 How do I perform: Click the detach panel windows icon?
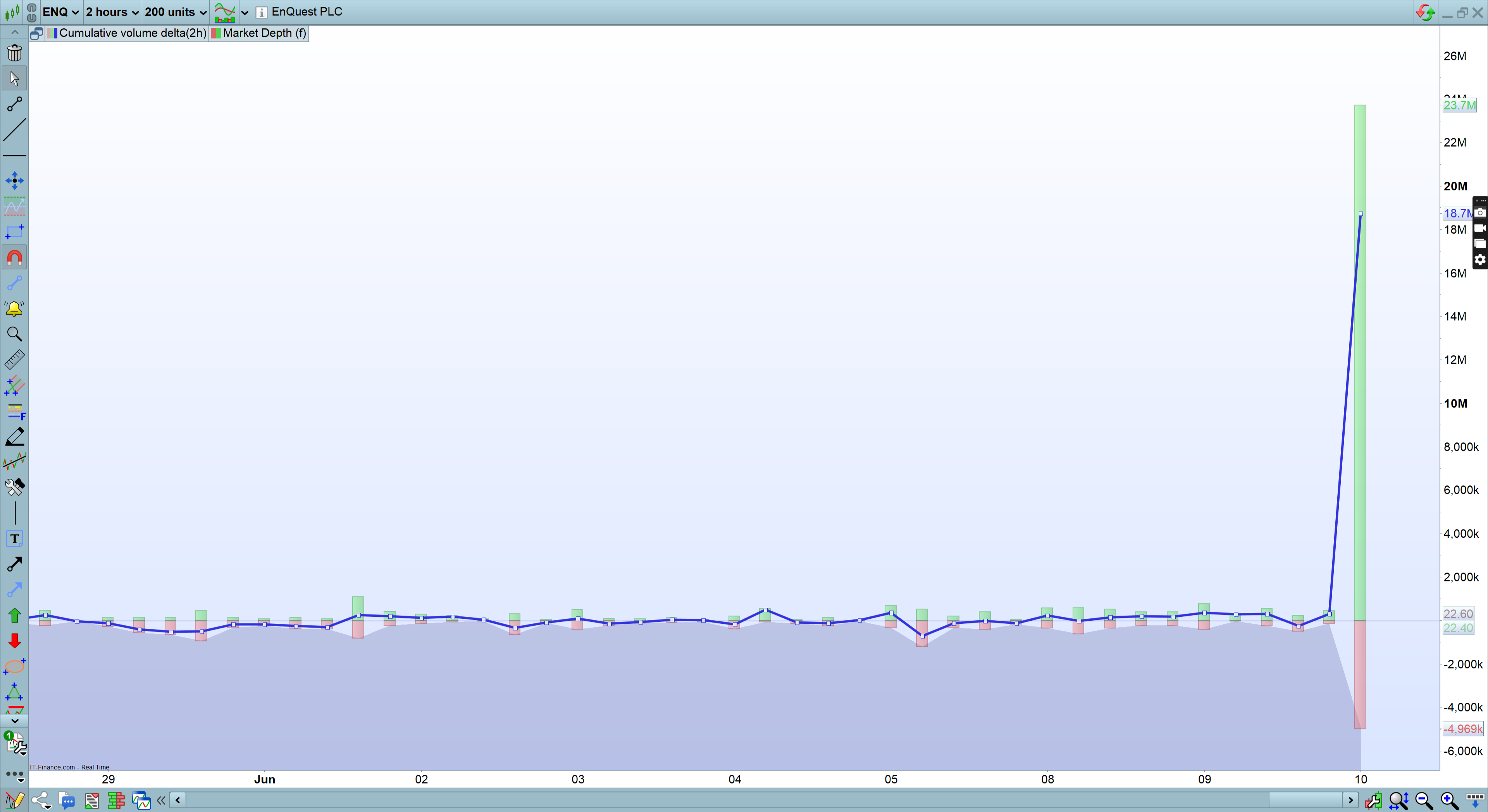(36, 33)
